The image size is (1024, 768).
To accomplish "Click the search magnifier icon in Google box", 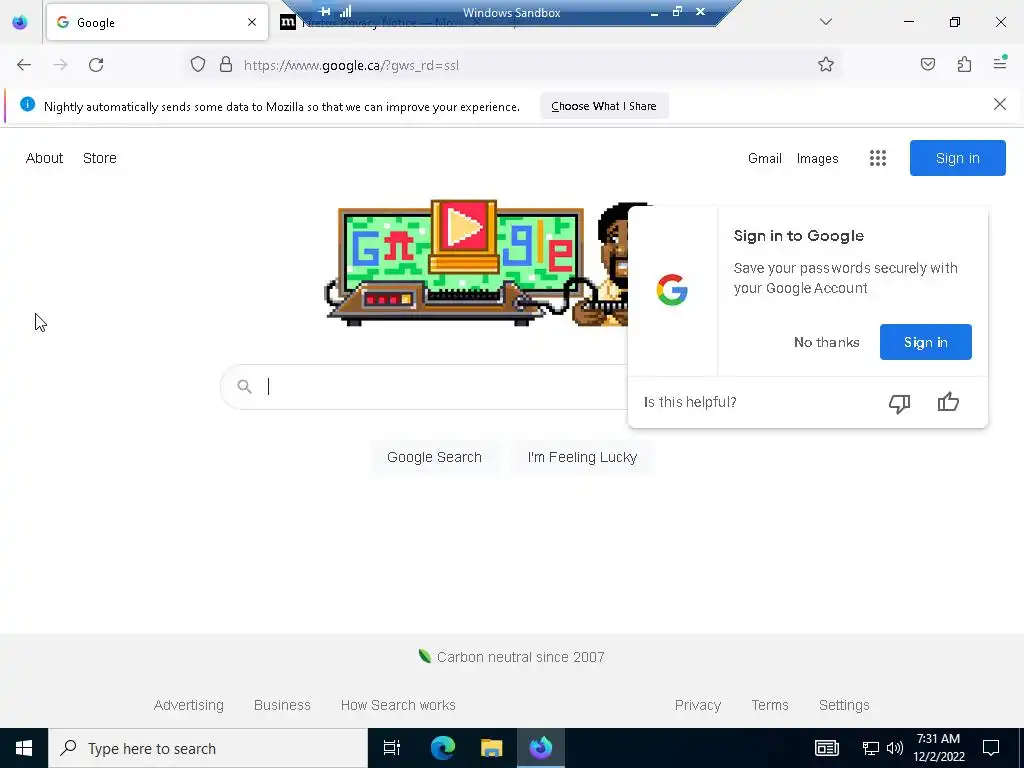I will (x=244, y=387).
